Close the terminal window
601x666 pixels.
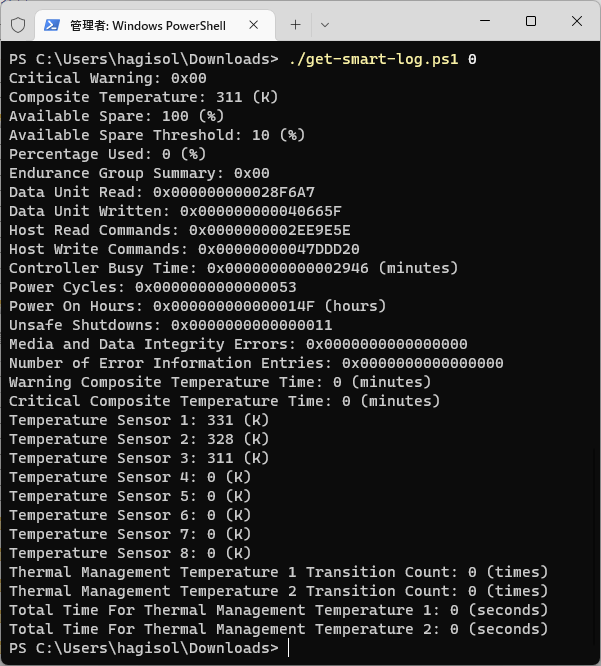[x=576, y=21]
